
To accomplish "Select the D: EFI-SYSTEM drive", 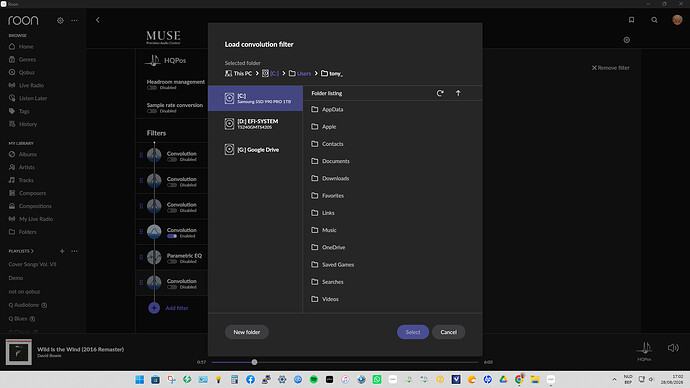I will point(255,124).
